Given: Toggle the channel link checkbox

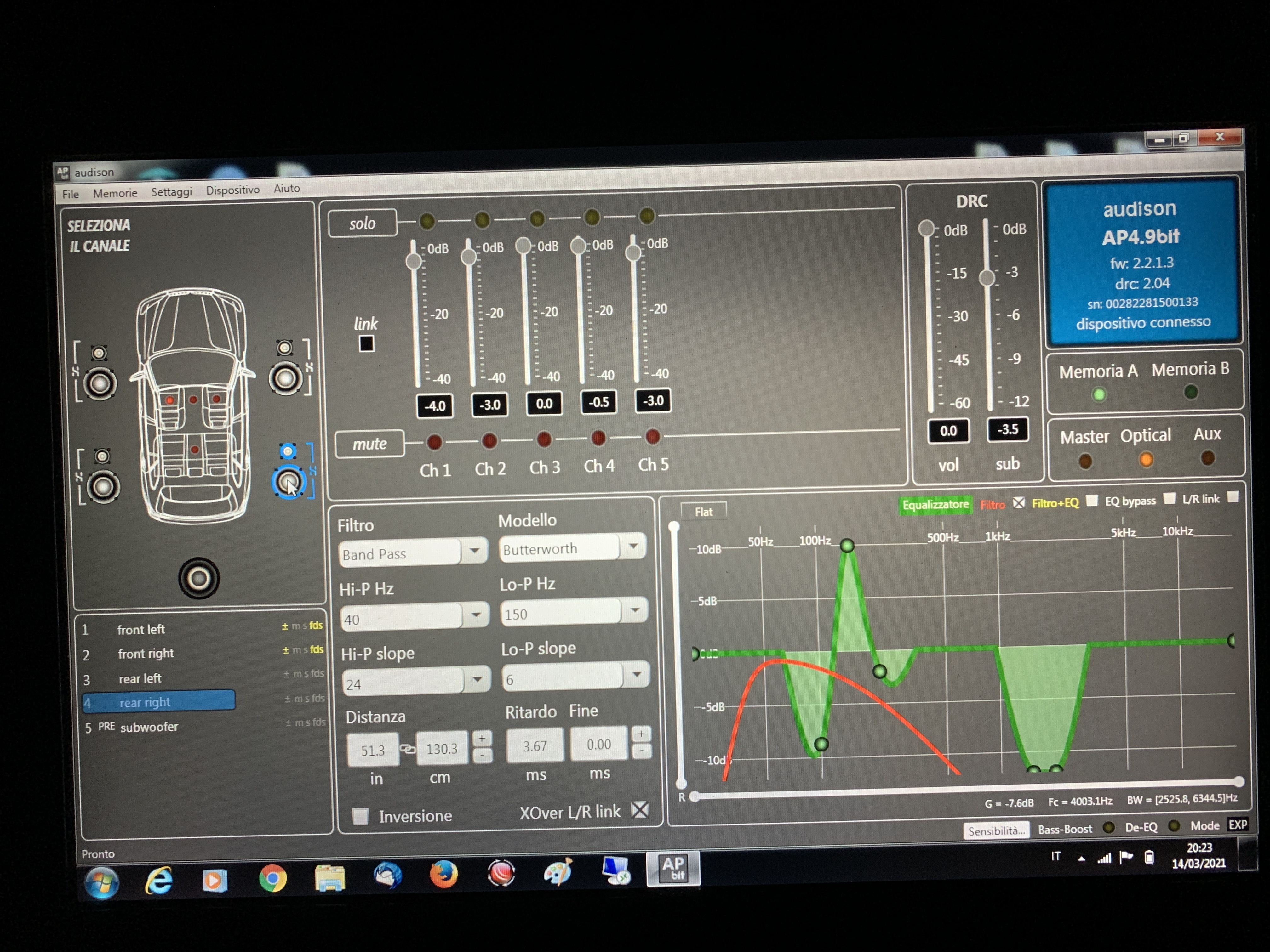Looking at the screenshot, I should point(366,344).
